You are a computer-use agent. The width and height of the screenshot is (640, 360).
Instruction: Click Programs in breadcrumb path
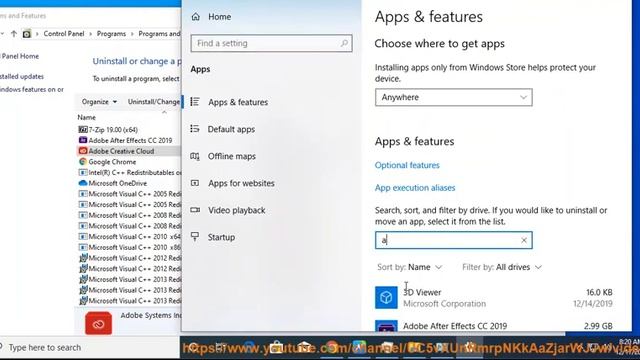[111, 34]
